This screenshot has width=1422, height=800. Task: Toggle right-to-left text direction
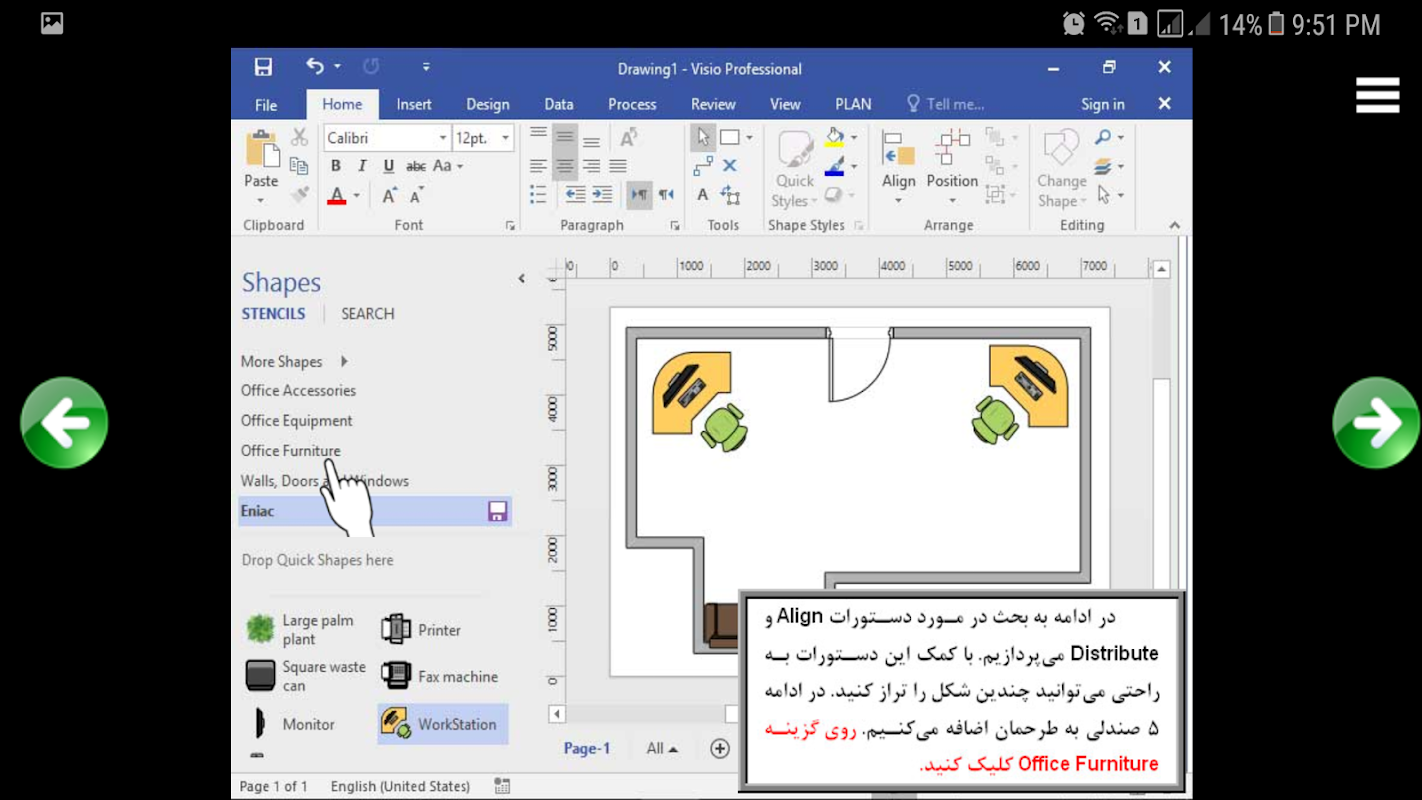pyautogui.click(x=666, y=194)
